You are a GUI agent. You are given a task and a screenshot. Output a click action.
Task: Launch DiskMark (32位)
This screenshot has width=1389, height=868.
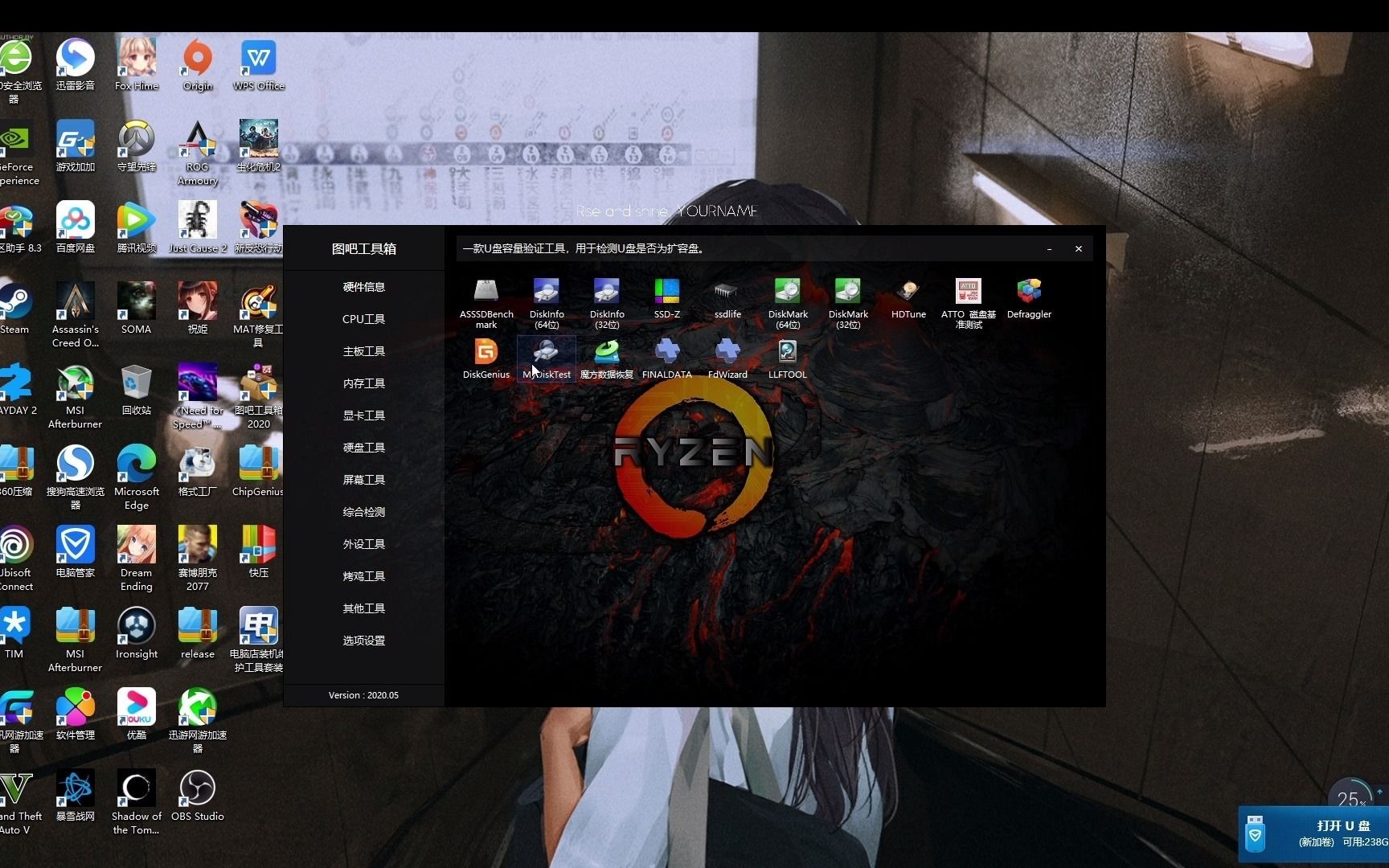pos(848,303)
